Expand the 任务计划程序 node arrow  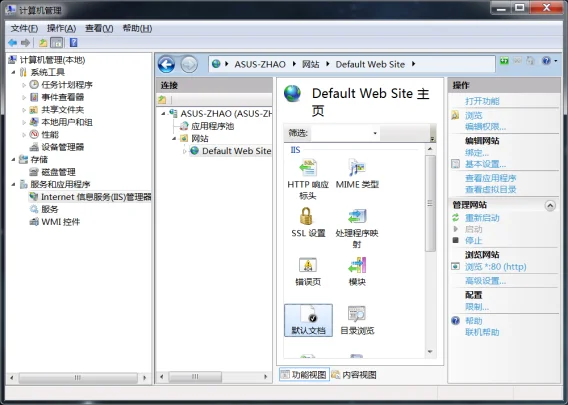pos(24,85)
